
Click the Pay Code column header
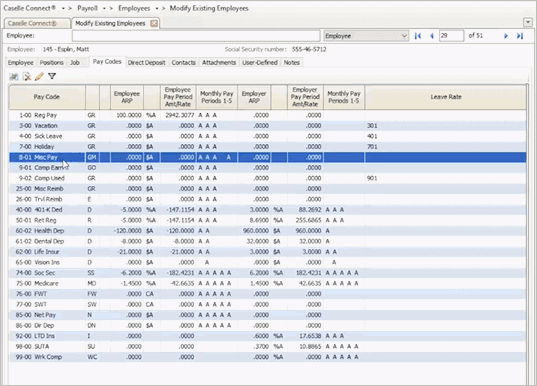pyautogui.click(x=47, y=97)
